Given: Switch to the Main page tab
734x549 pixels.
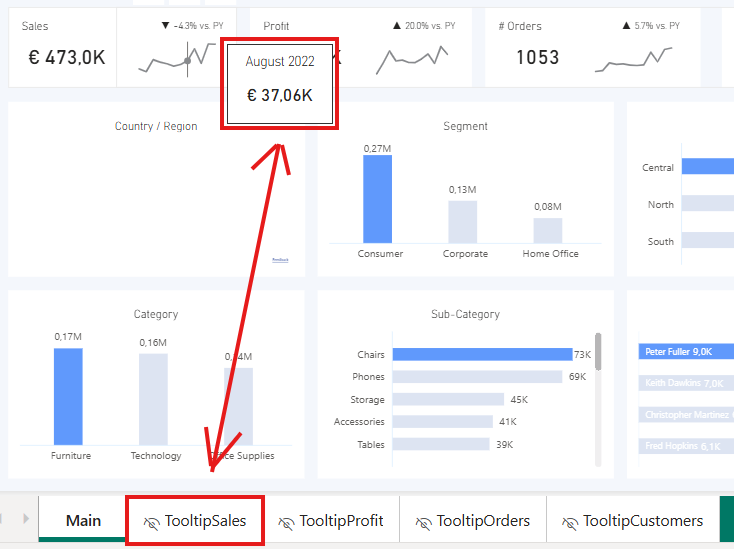Looking at the screenshot, I should click(83, 520).
